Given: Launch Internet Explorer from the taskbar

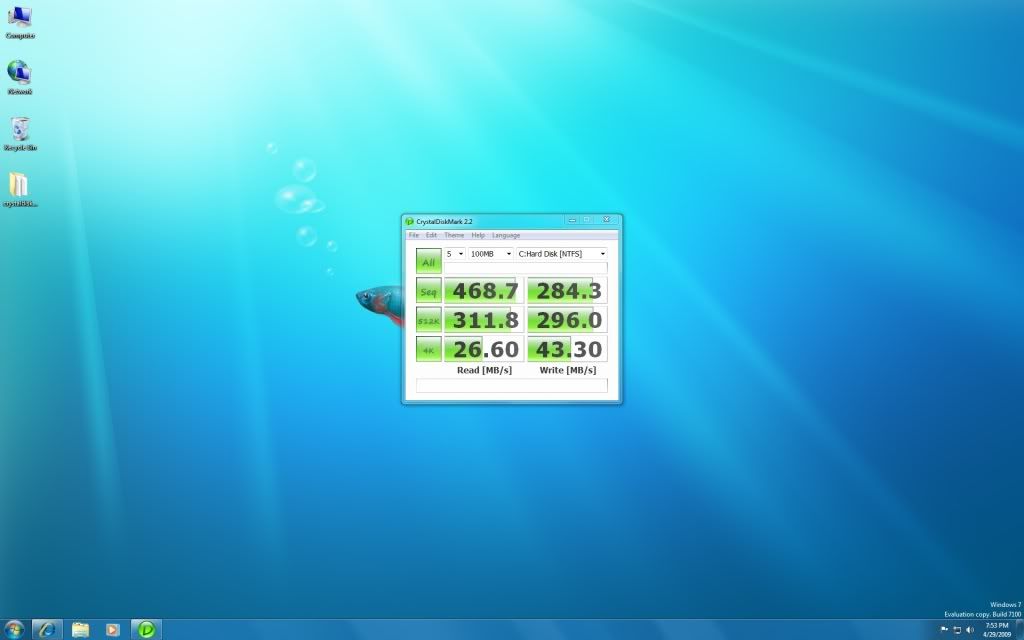Looking at the screenshot, I should pyautogui.click(x=47, y=629).
